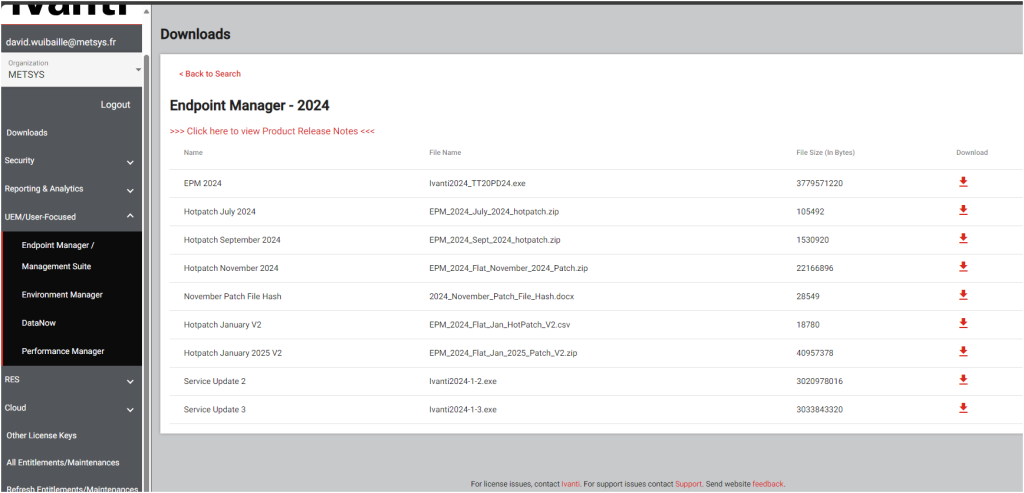This screenshot has height=493, width=1024.
Task: Download Service Update 2 executable
Action: pyautogui.click(x=963, y=380)
